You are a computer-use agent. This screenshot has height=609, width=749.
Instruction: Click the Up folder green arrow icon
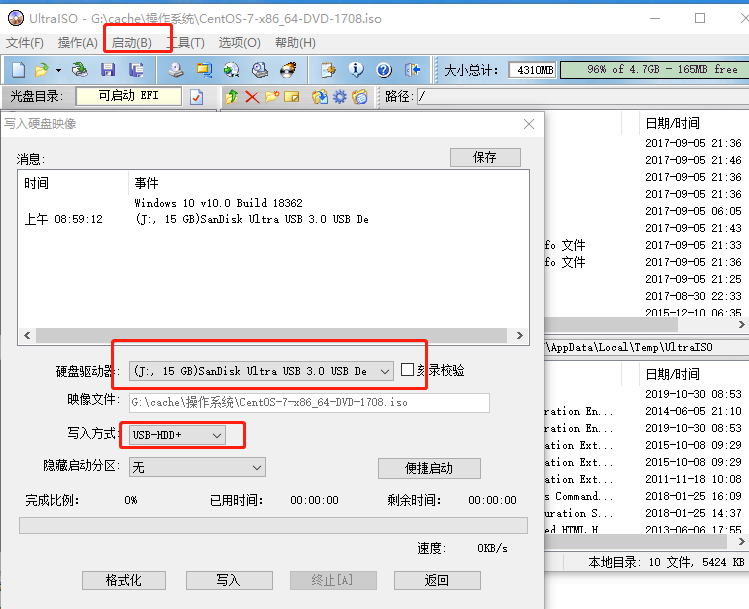coord(232,97)
